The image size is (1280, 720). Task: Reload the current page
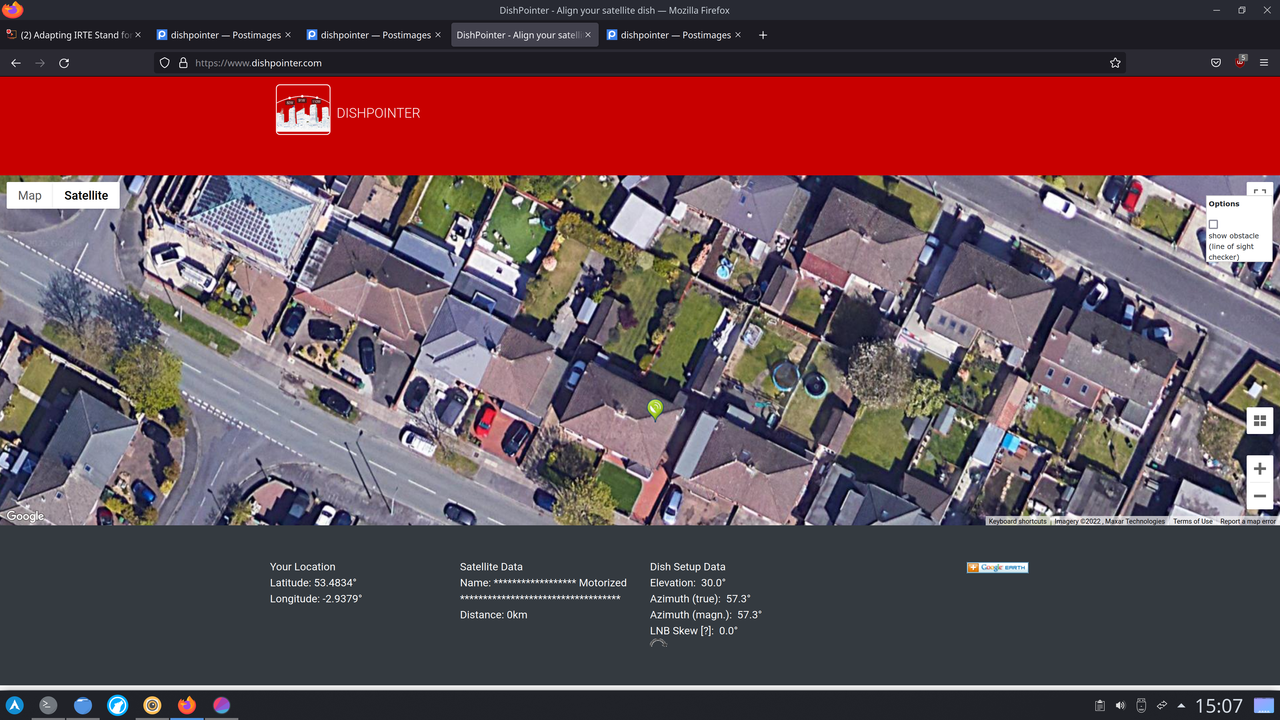pyautogui.click(x=64, y=63)
